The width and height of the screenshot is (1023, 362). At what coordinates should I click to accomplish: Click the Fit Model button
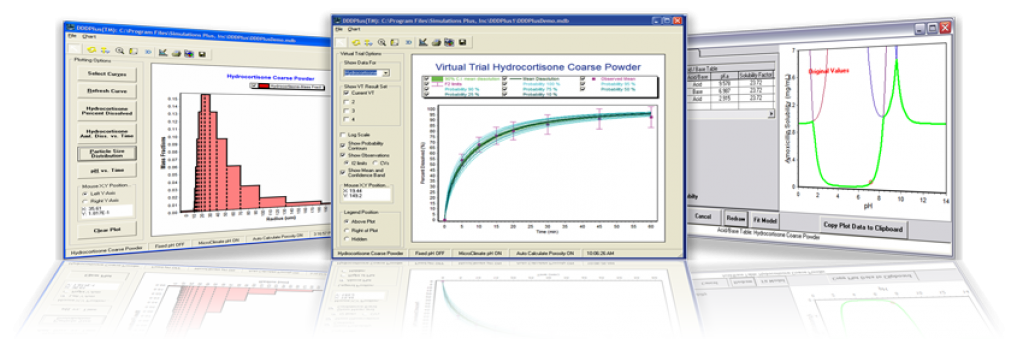765,220
